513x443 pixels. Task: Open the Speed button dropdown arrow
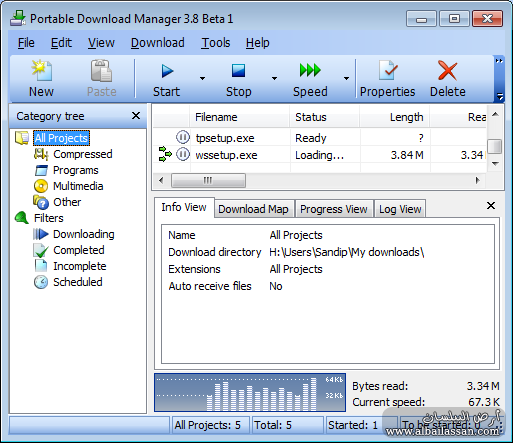coord(346,79)
